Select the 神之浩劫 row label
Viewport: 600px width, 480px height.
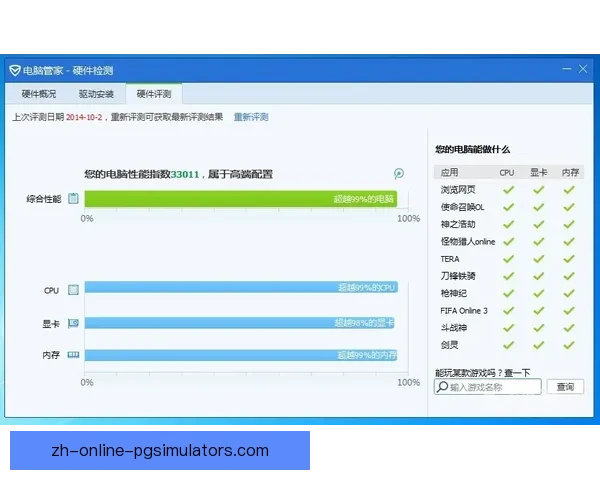tap(458, 224)
